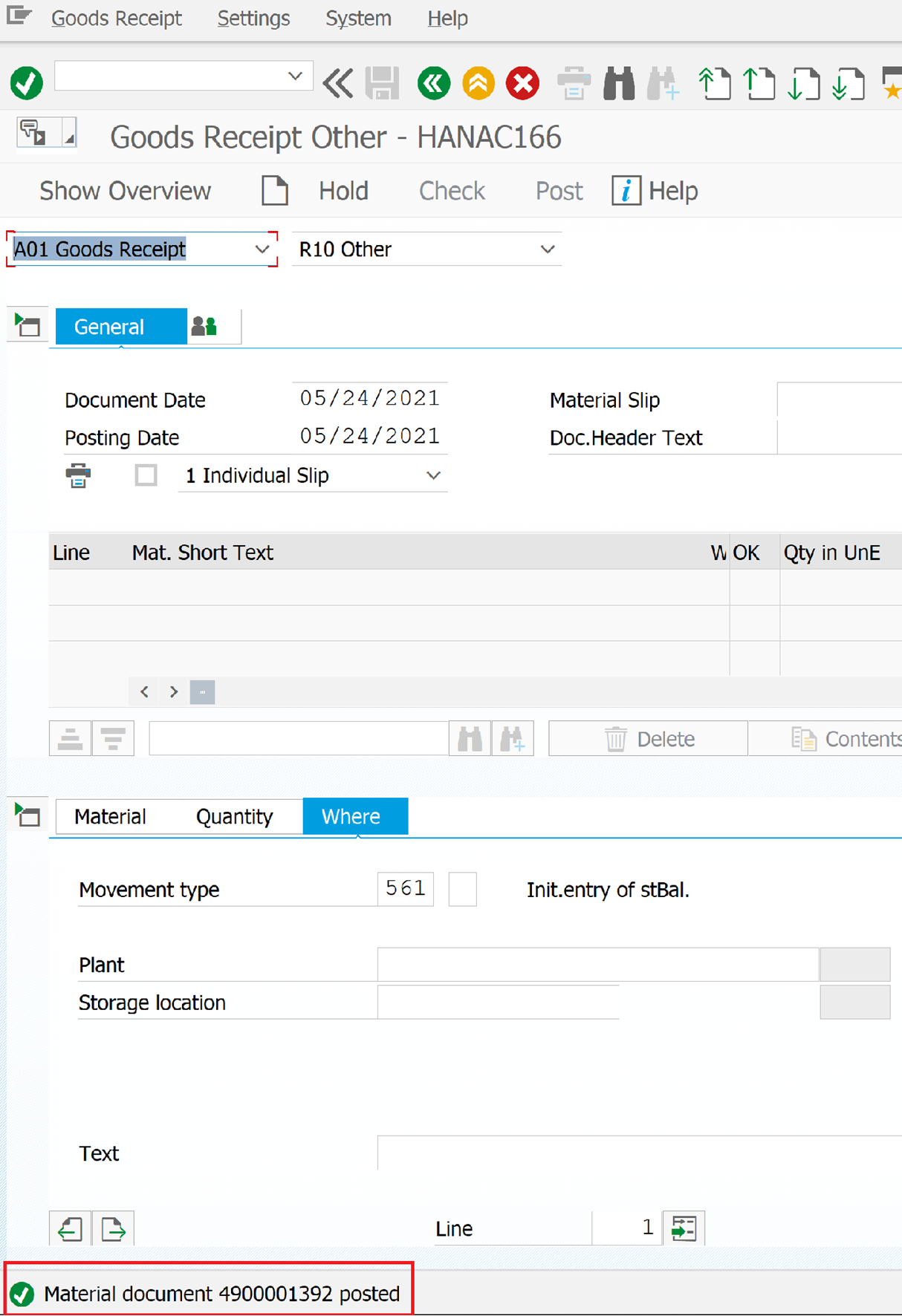This screenshot has width=902, height=1316.
Task: Click the go-to-line icon next to Line field
Action: click(684, 1228)
